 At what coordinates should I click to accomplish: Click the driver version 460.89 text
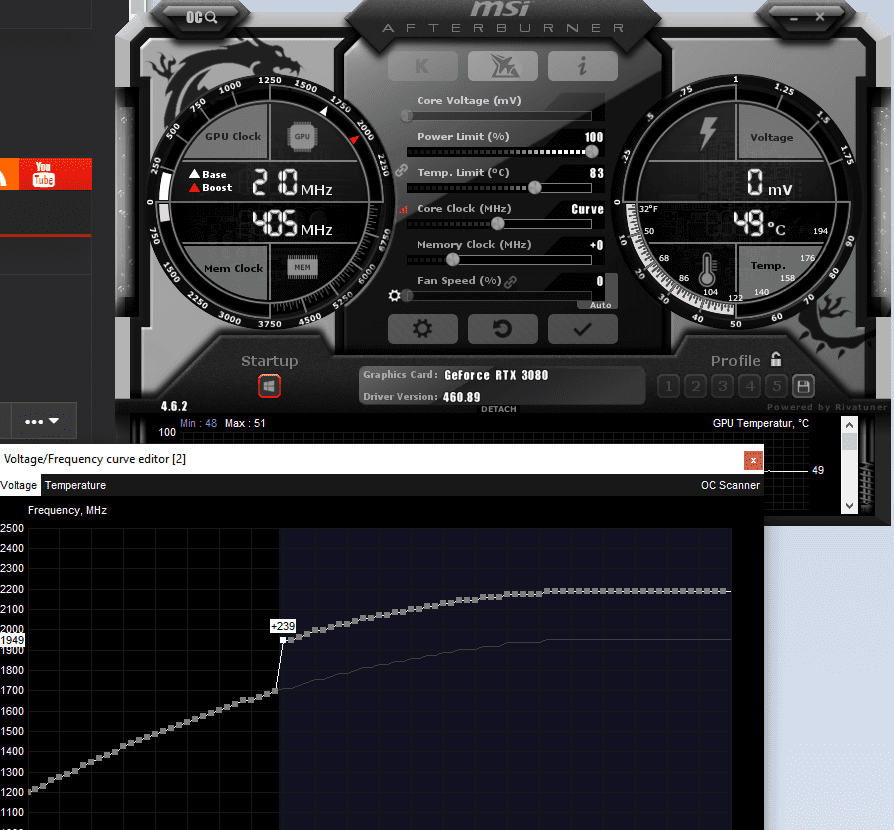coord(461,397)
